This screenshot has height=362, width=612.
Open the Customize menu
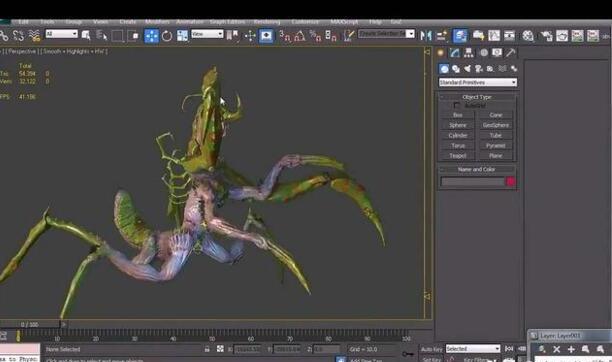[x=305, y=22]
